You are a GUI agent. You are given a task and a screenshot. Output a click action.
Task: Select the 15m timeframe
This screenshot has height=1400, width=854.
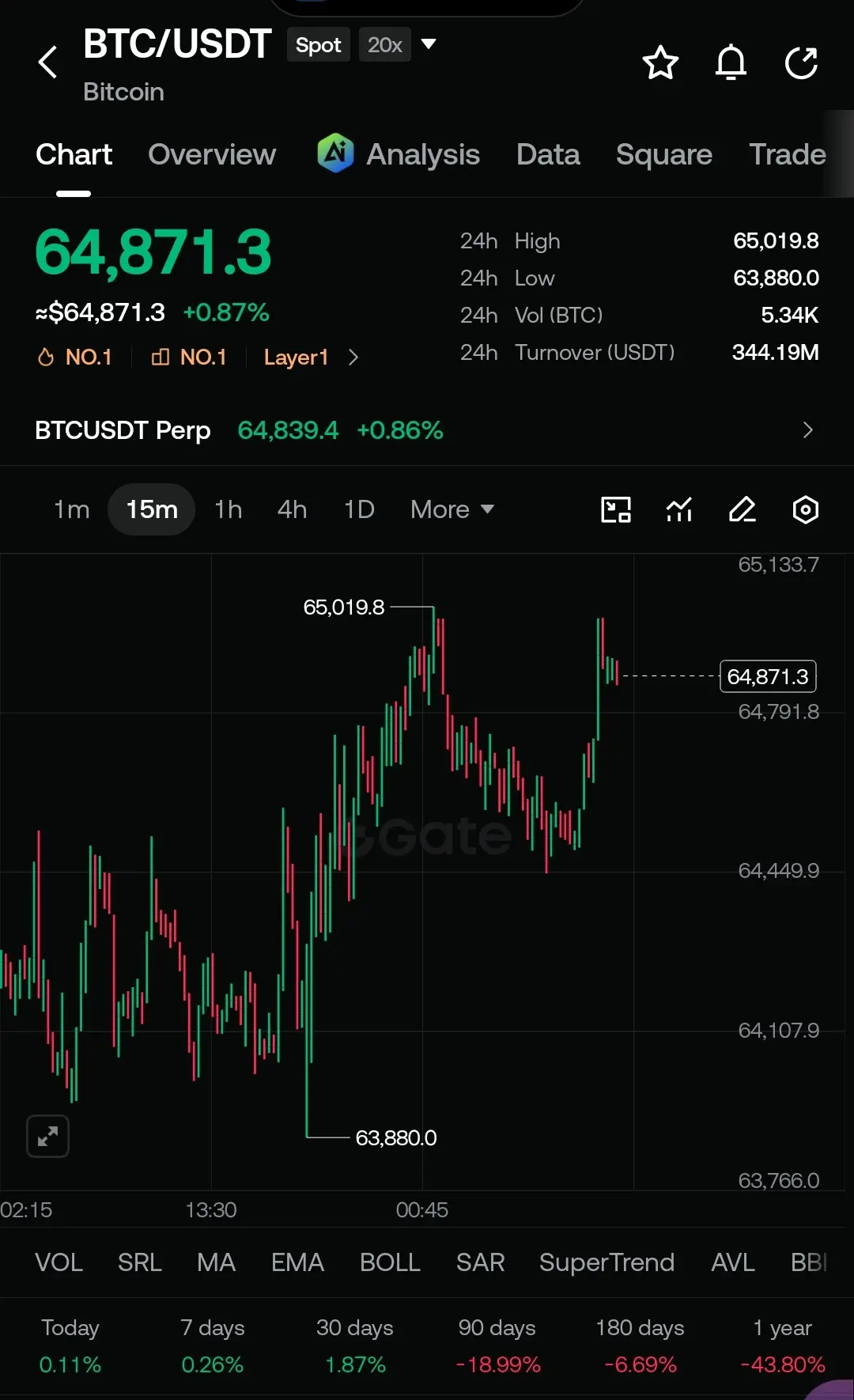click(152, 509)
